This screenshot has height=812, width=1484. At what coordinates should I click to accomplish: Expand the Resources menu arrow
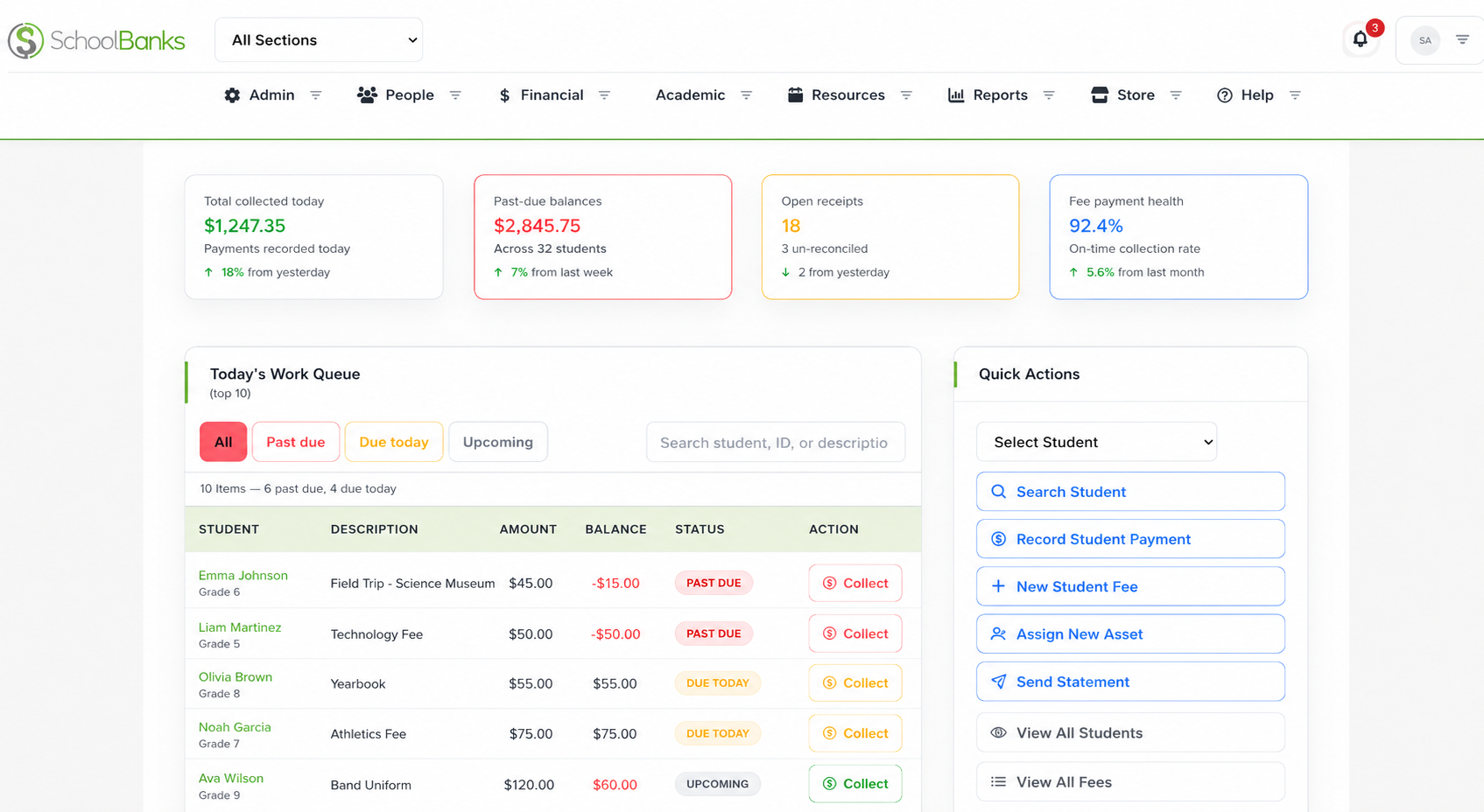pos(906,95)
